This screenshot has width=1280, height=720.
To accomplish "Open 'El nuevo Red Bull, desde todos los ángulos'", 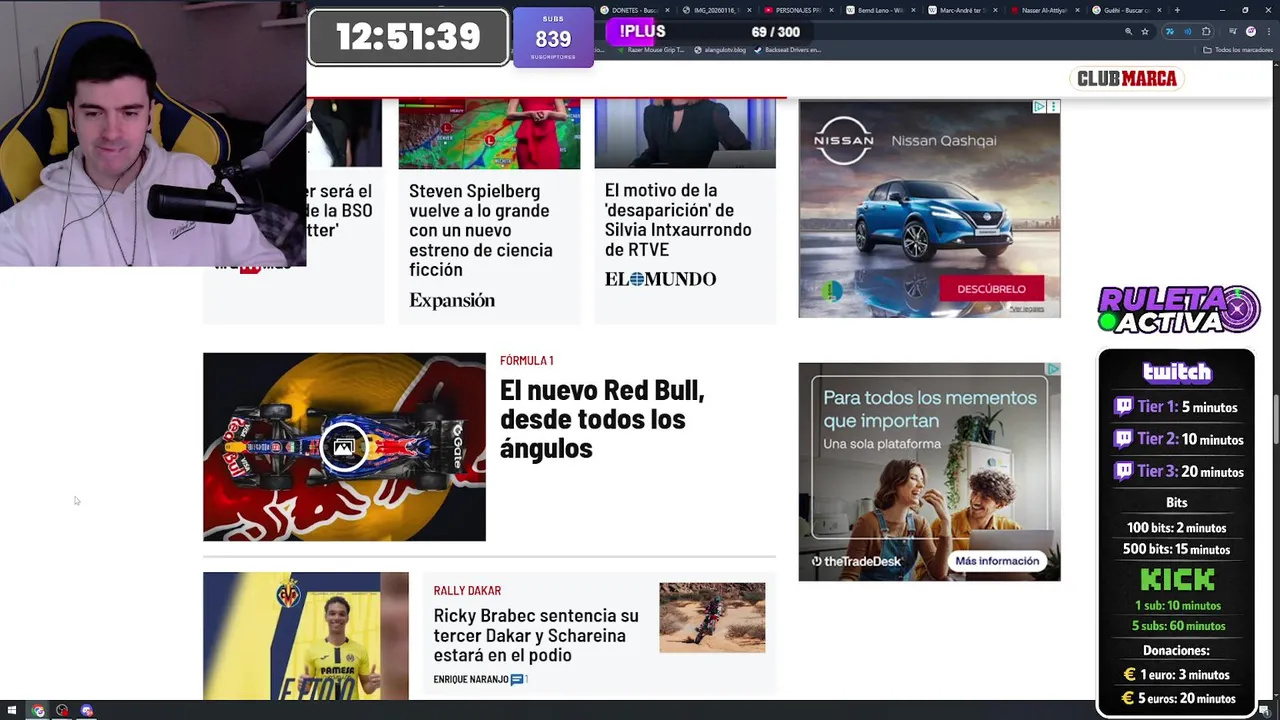I will pyautogui.click(x=602, y=419).
